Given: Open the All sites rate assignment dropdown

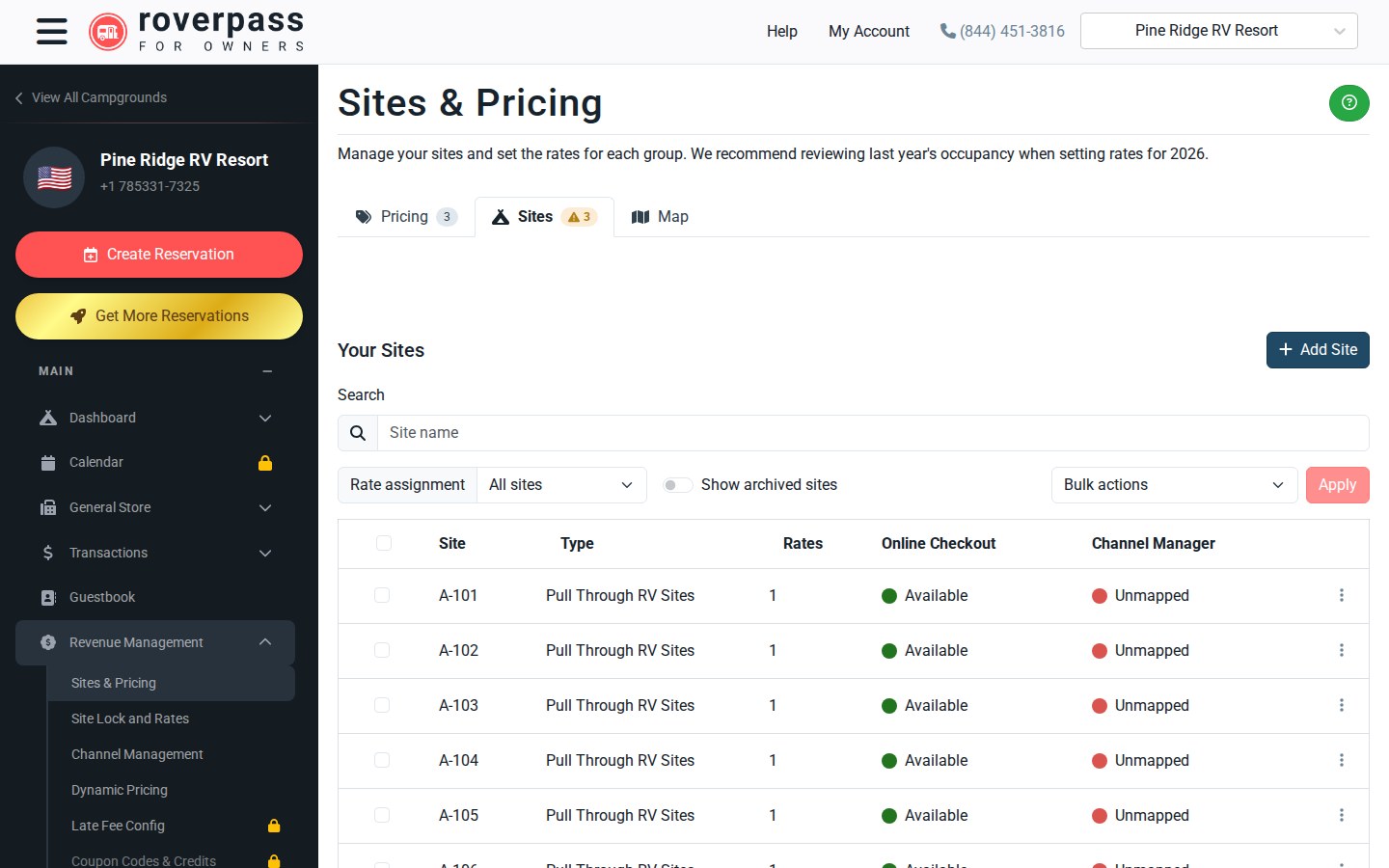Looking at the screenshot, I should (561, 485).
